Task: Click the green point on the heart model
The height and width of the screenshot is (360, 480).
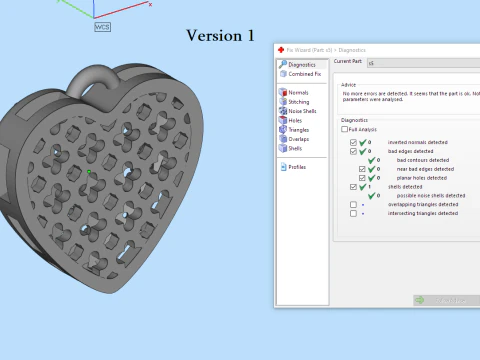Action: [x=89, y=172]
